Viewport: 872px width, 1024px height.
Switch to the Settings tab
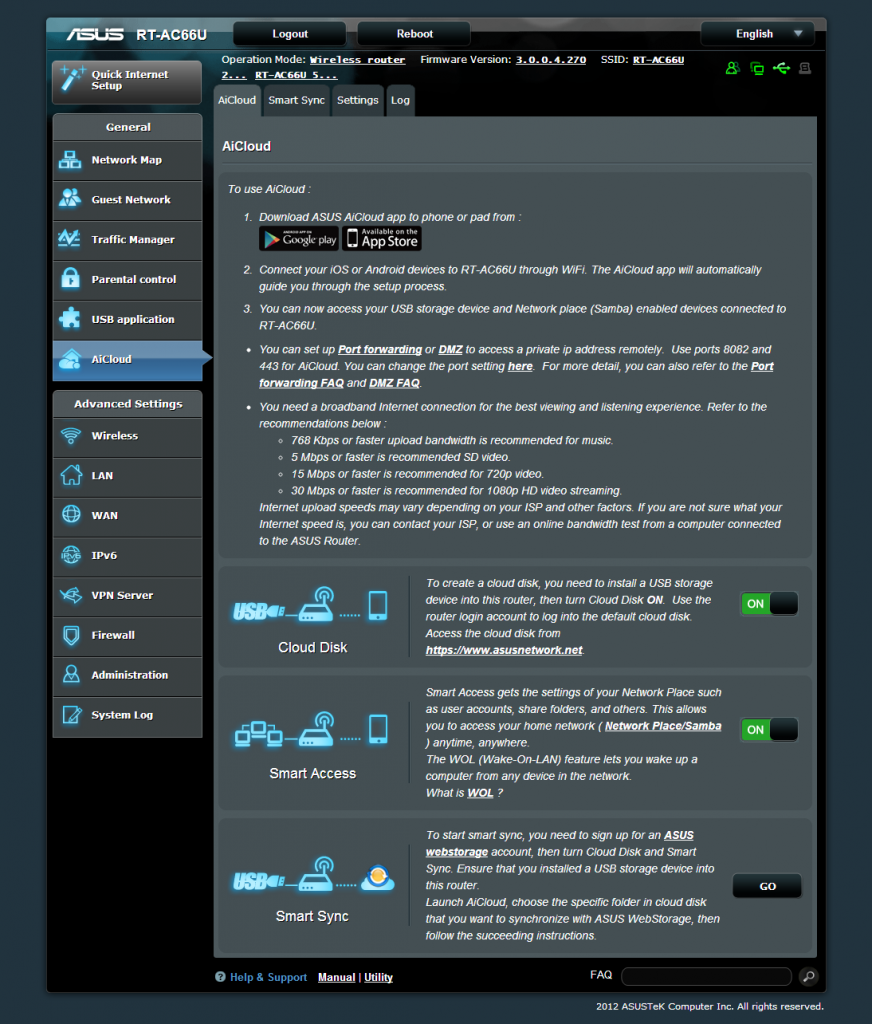(x=358, y=101)
